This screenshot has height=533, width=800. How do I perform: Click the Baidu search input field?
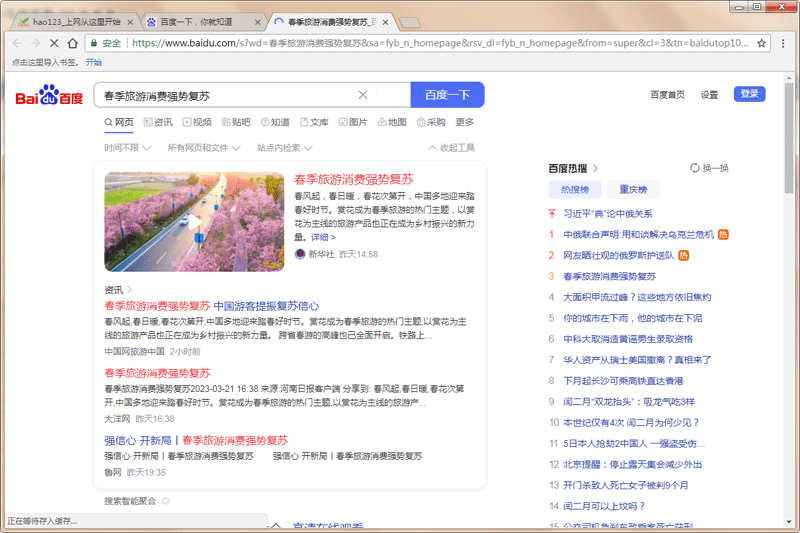(x=225, y=95)
